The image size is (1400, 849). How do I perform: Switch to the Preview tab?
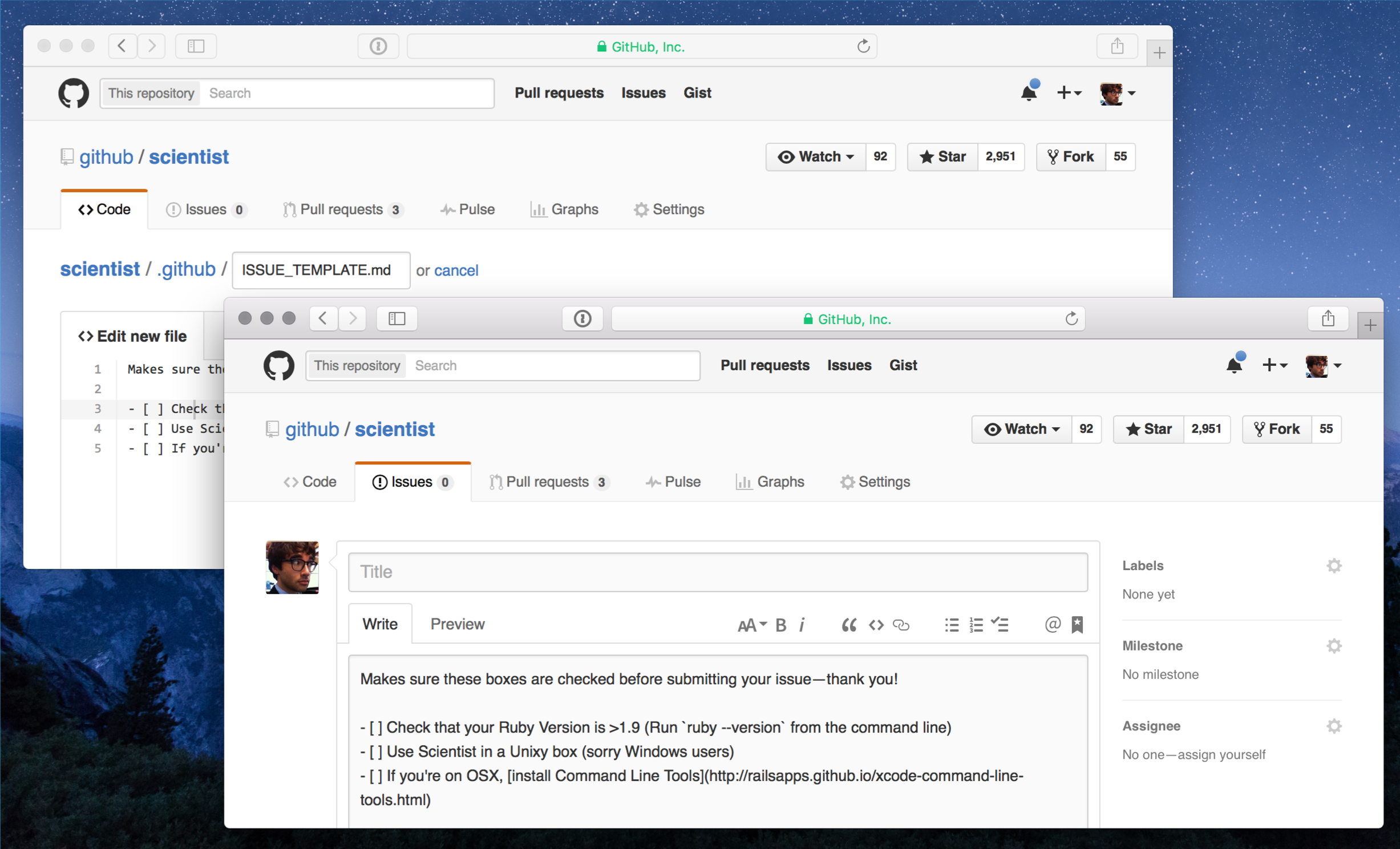pyautogui.click(x=458, y=624)
